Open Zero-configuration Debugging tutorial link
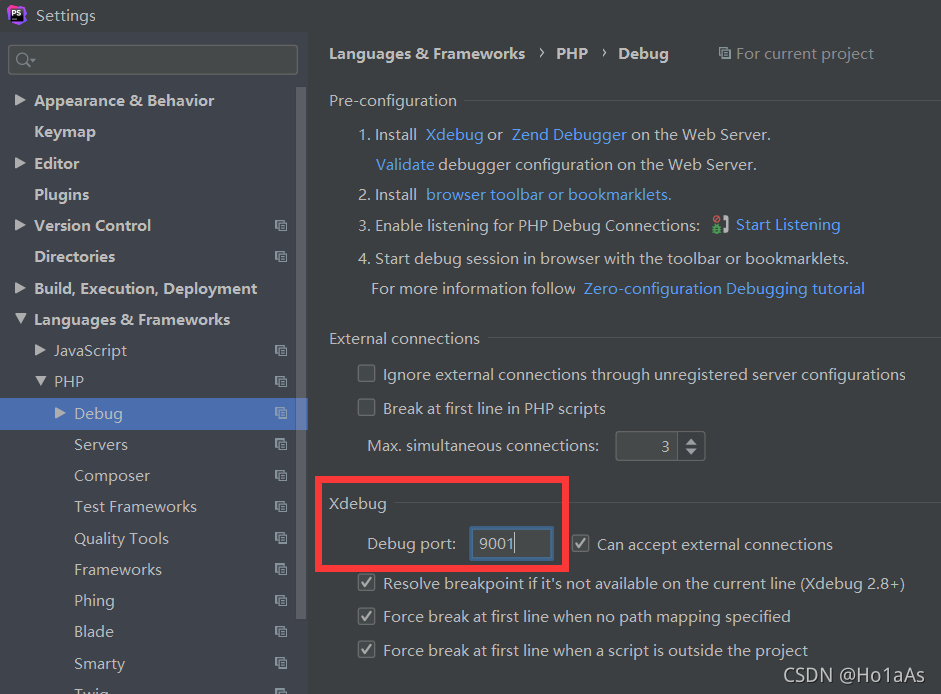Viewport: 941px width, 694px height. coord(724,289)
